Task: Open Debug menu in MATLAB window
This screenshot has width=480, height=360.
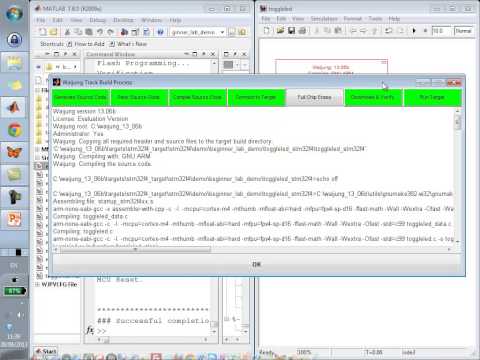Action: click(97, 20)
